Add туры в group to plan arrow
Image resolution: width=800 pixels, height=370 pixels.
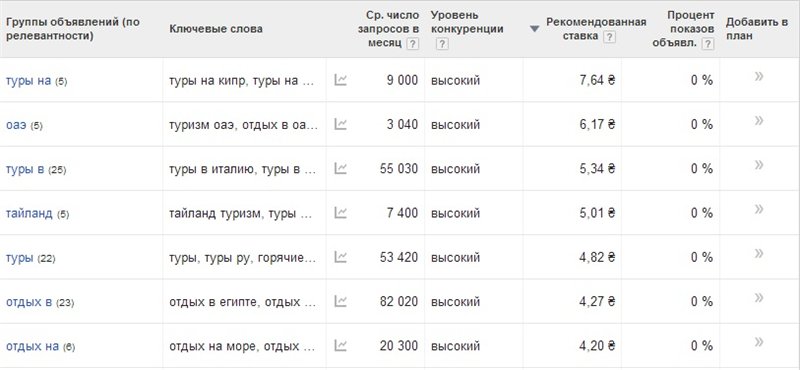tap(759, 165)
